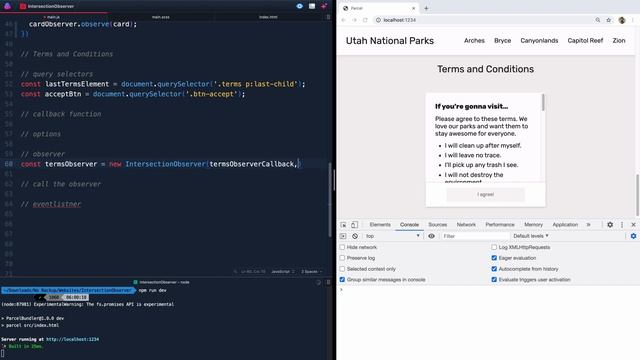Click the browser address bar URL
This screenshot has width=640, height=360.
(x=400, y=20)
